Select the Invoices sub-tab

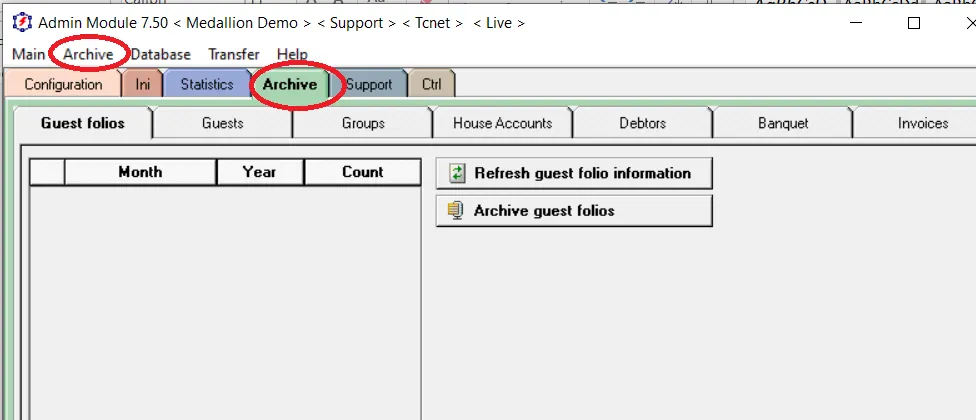[x=915, y=123]
